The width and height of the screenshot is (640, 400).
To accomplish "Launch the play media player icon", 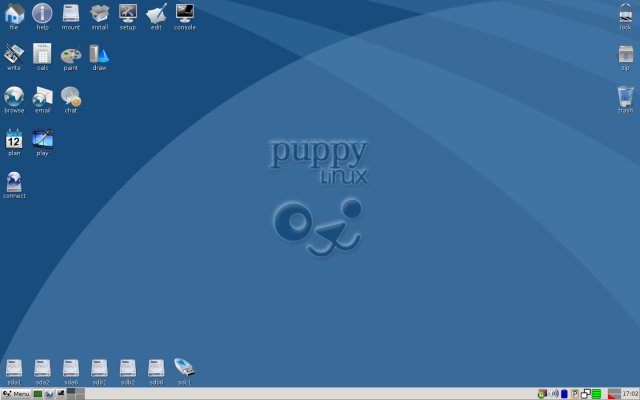I will click(42, 142).
